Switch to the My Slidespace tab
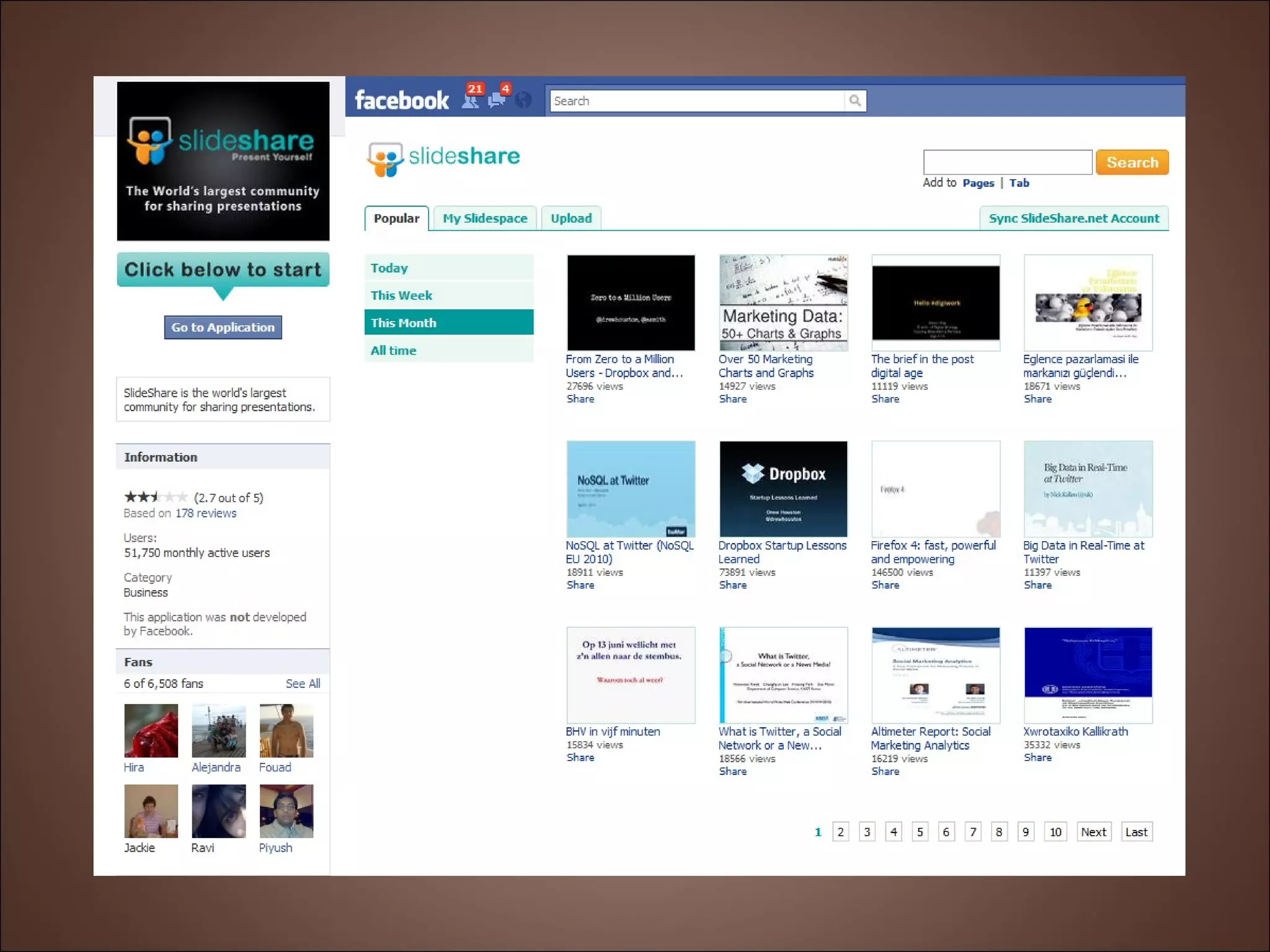 (x=485, y=218)
